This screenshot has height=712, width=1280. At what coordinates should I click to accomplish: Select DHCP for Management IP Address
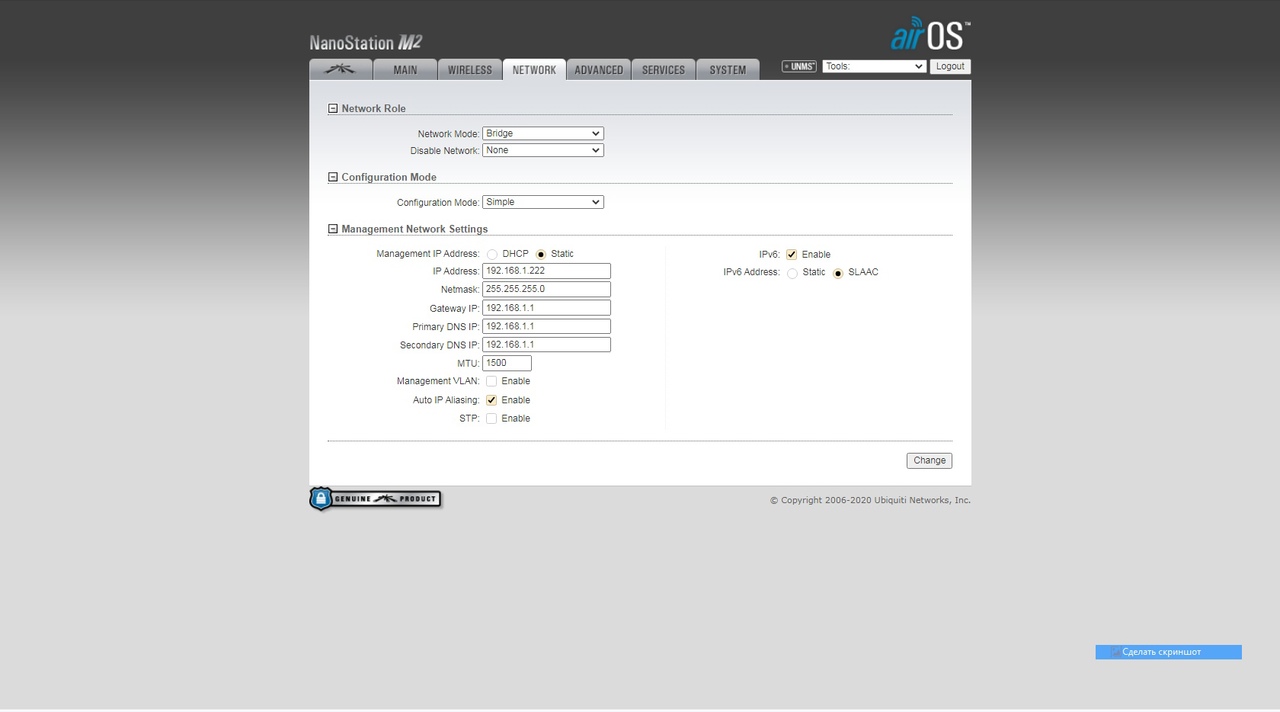coord(492,255)
